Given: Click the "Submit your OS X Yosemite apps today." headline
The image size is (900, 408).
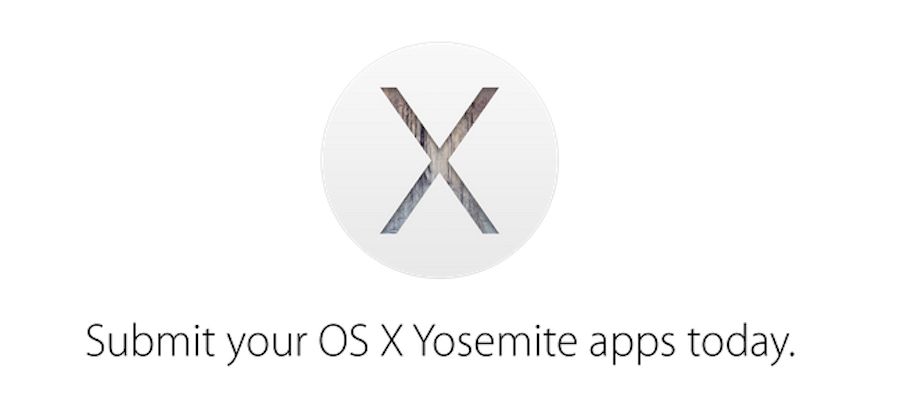Looking at the screenshot, I should 440,343.
